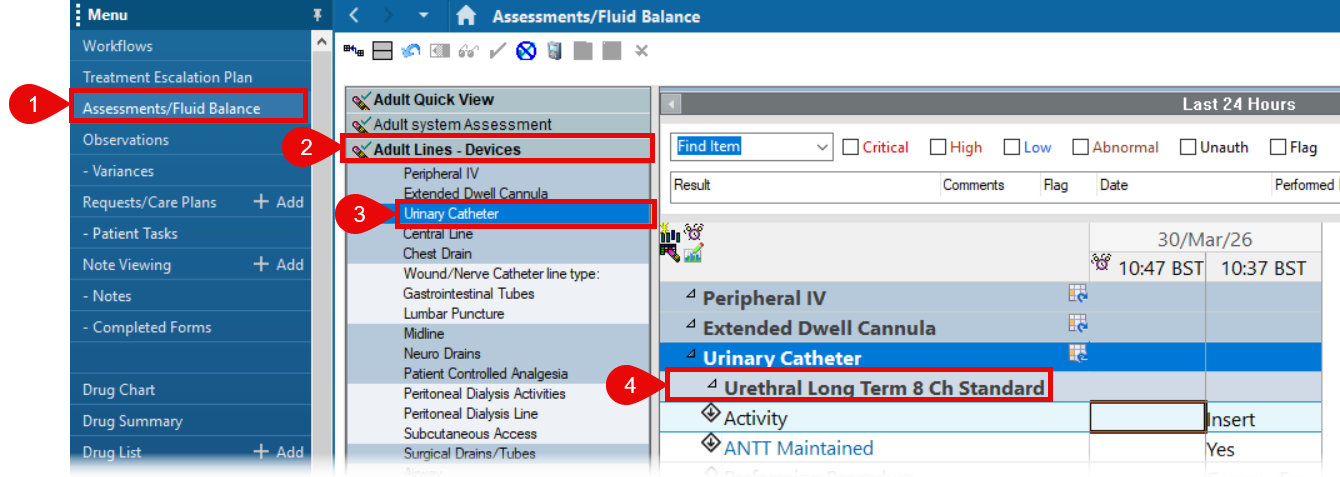Click the icon beside the Peripheral IV row
Screen dimensions: 1340x477
(x=1077, y=294)
